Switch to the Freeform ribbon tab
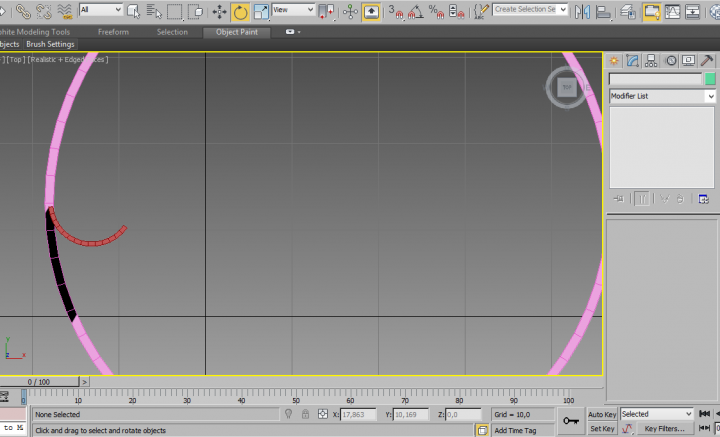Screen dimensions: 720x437 click(112, 32)
